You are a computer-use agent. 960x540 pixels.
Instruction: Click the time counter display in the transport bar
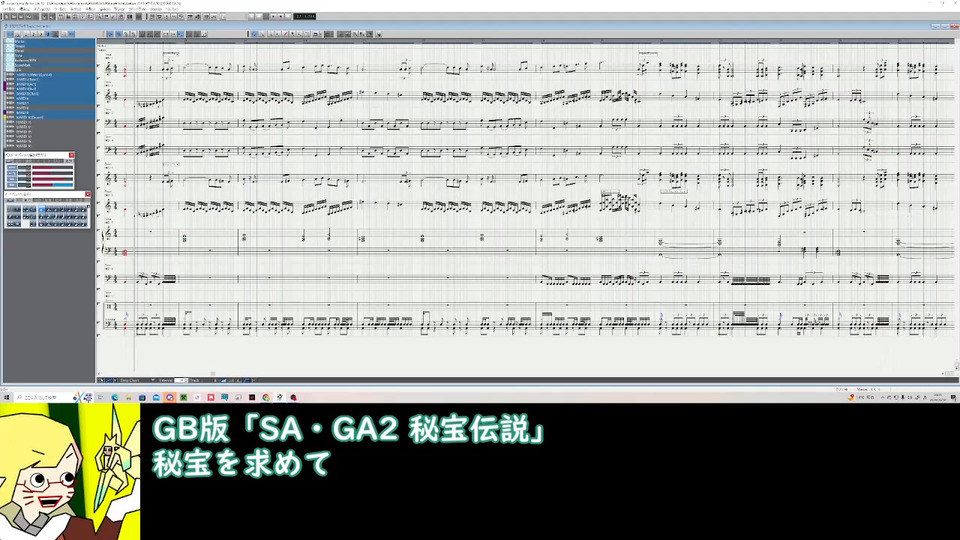click(x=304, y=17)
